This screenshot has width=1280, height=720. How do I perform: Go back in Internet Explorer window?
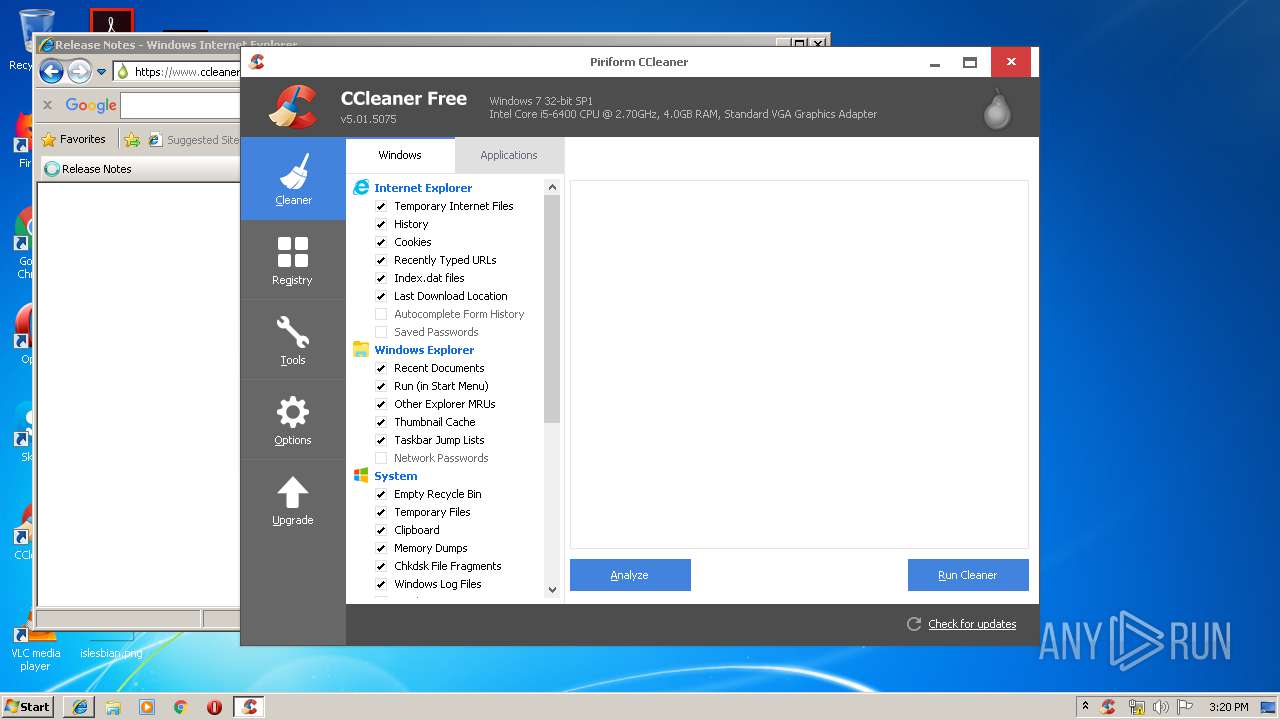point(52,71)
